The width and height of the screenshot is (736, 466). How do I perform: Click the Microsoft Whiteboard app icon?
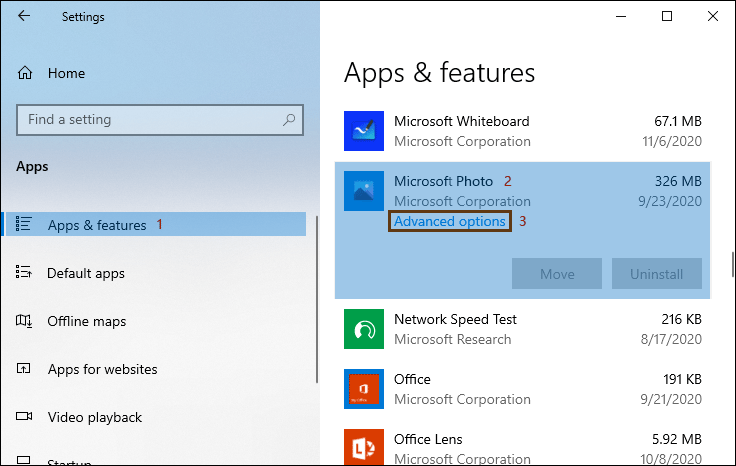click(364, 131)
